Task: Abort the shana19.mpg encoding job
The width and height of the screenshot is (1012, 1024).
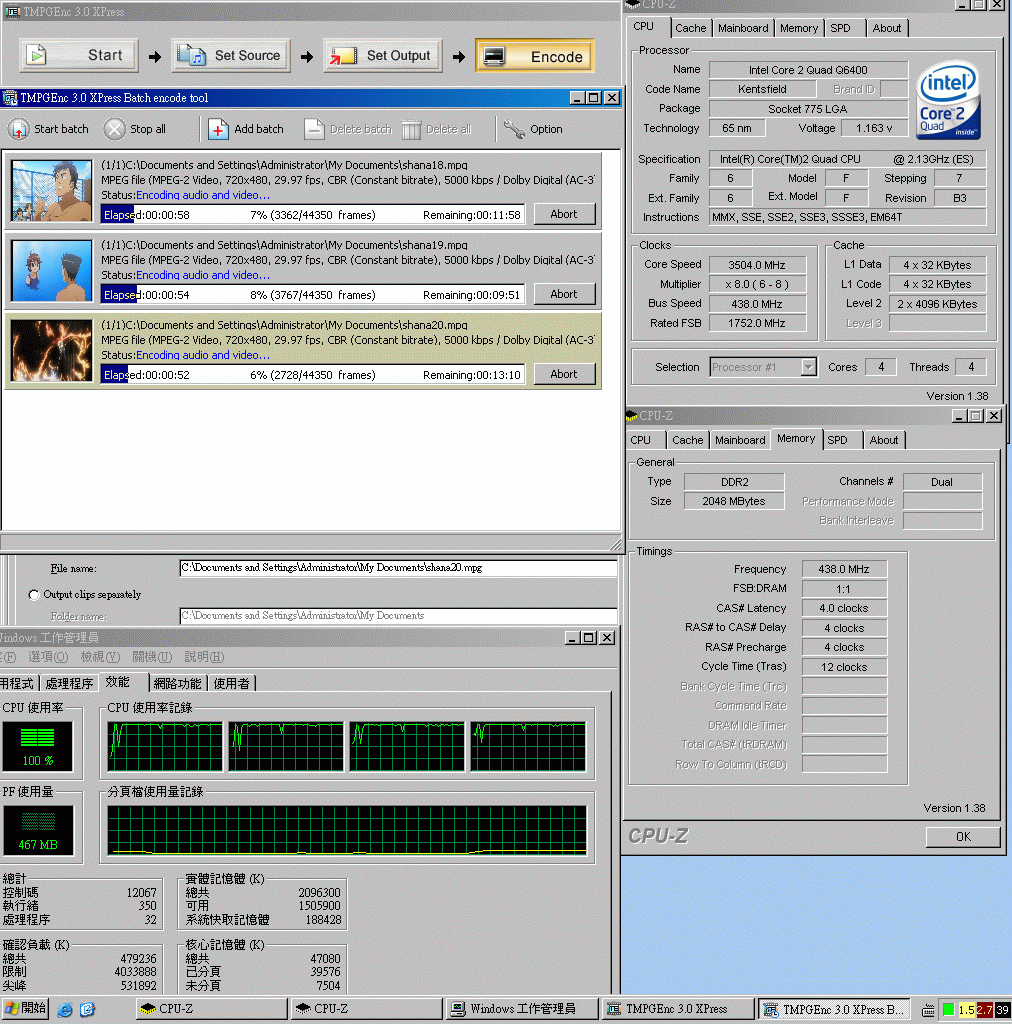Action: pos(564,295)
